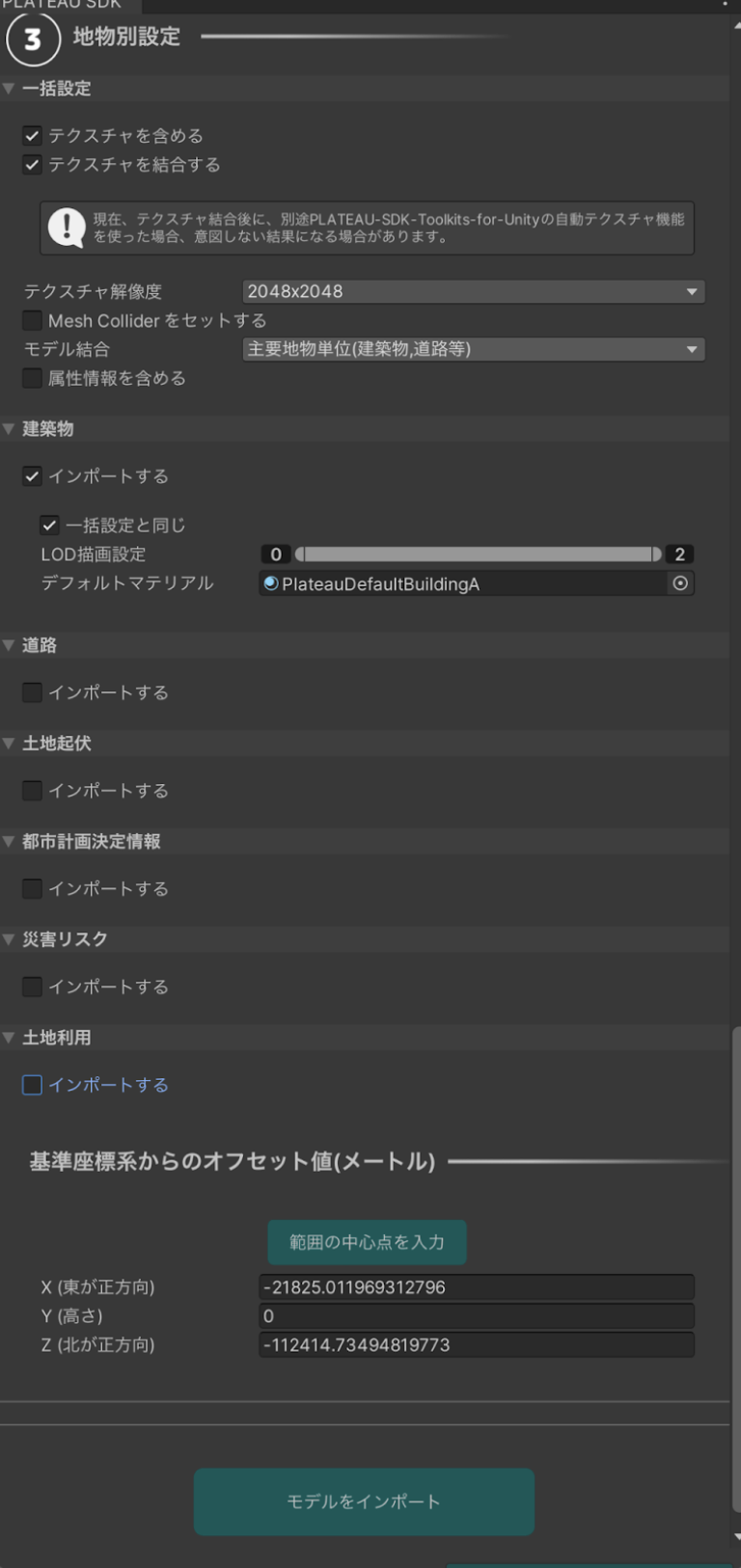Viewport: 741px width, 1568px height.
Task: Enable Mesh Collider をセットする checkbox
Action: 32,320
